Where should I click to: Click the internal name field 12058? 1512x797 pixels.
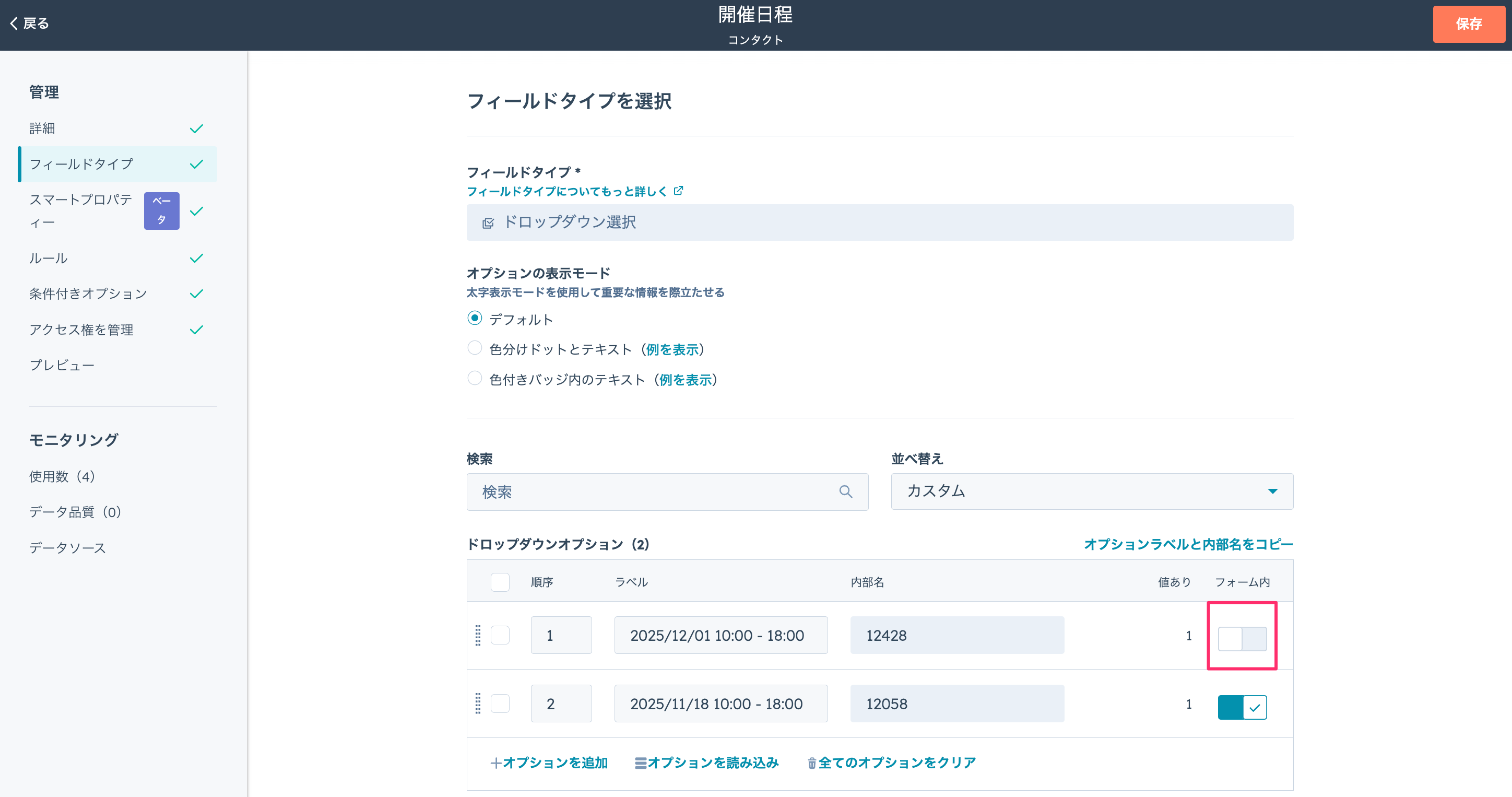coord(956,704)
